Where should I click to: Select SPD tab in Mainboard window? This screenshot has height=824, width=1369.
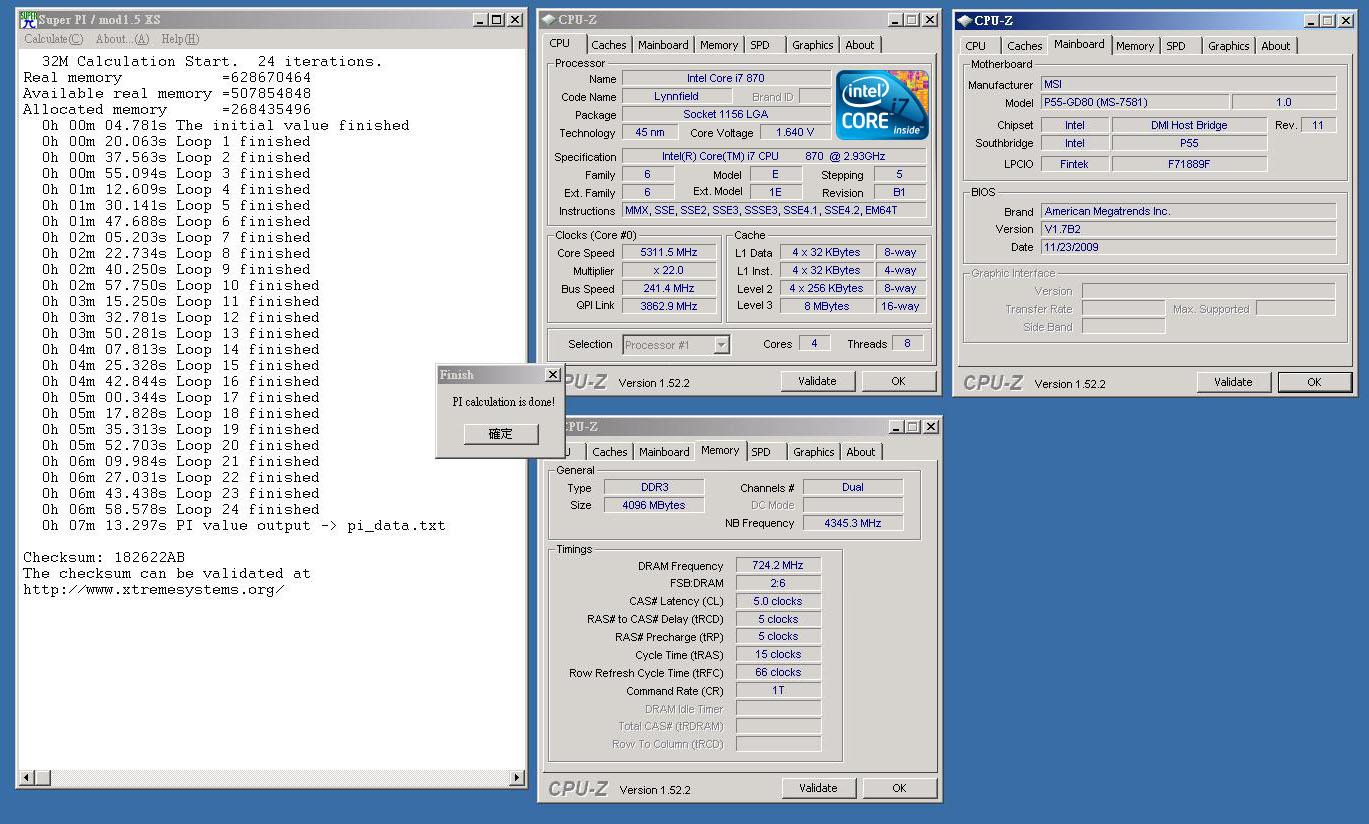[x=1176, y=46]
